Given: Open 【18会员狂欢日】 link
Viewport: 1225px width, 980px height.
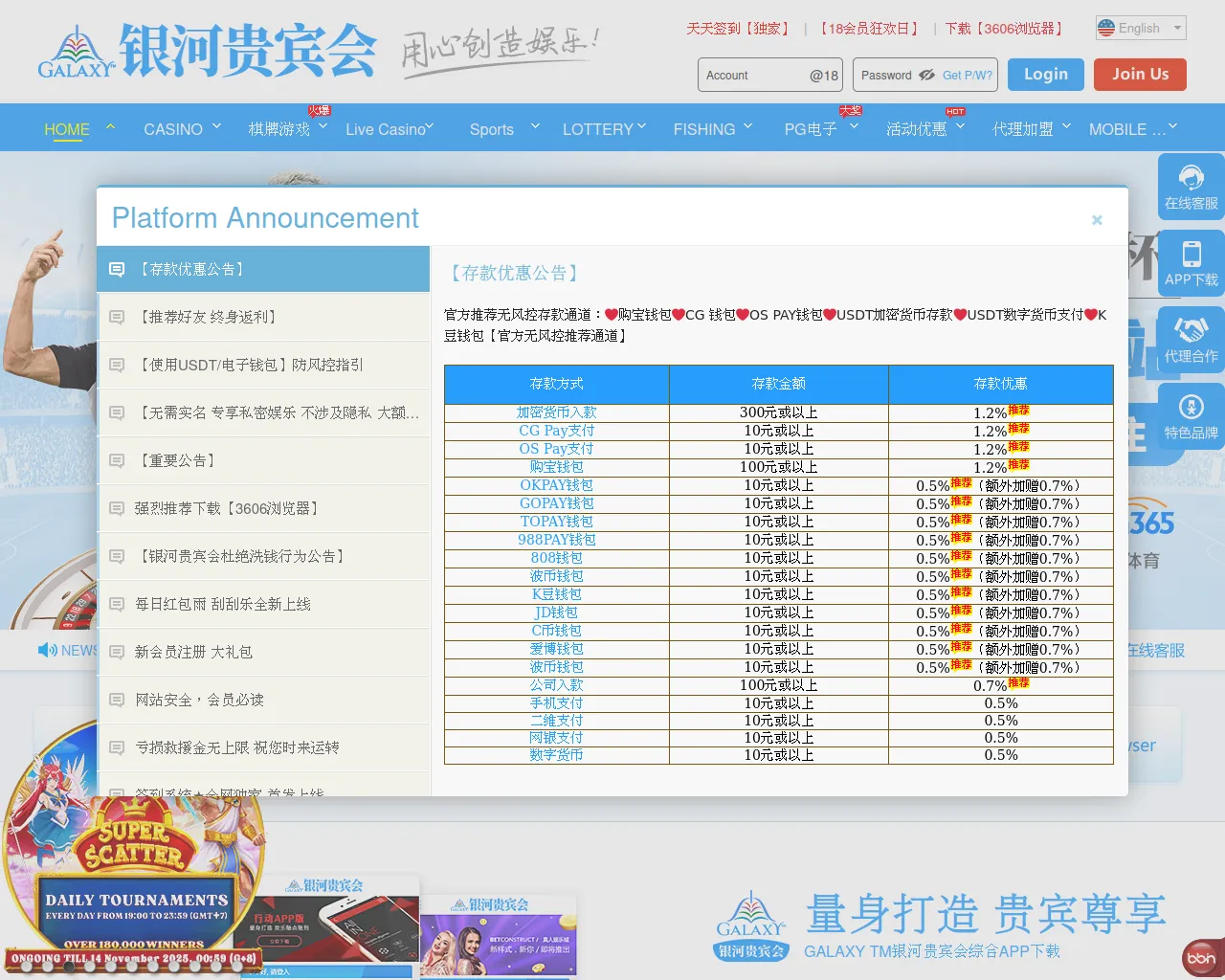Looking at the screenshot, I should pos(869,29).
